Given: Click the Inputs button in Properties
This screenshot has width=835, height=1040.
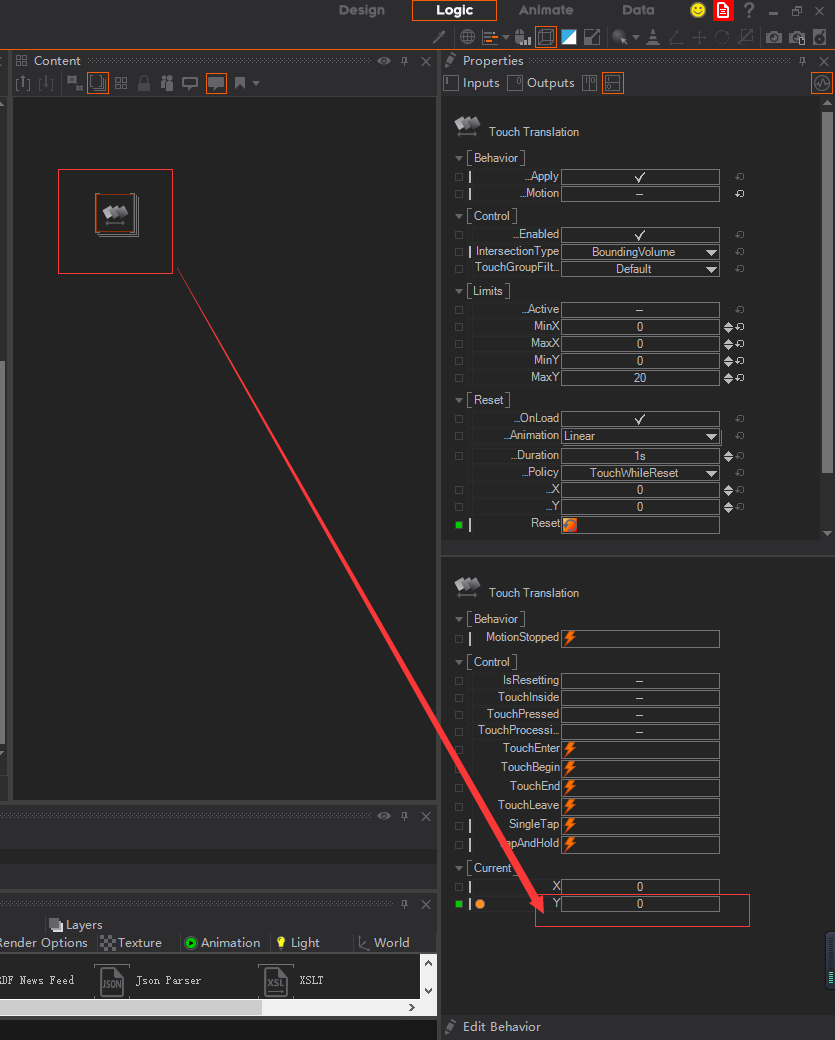Looking at the screenshot, I should tap(472, 83).
